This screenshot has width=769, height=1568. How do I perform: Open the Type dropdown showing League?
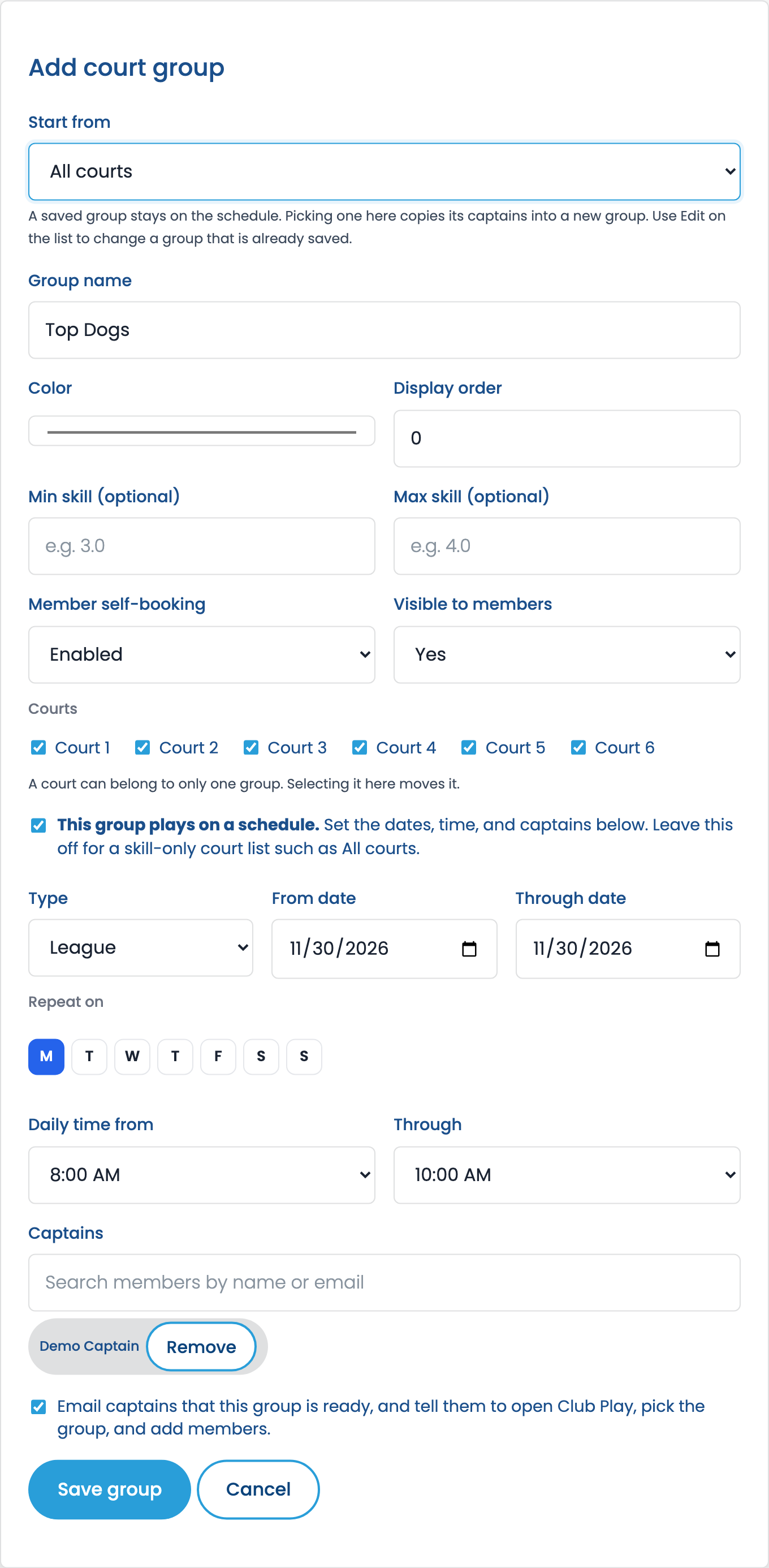141,947
